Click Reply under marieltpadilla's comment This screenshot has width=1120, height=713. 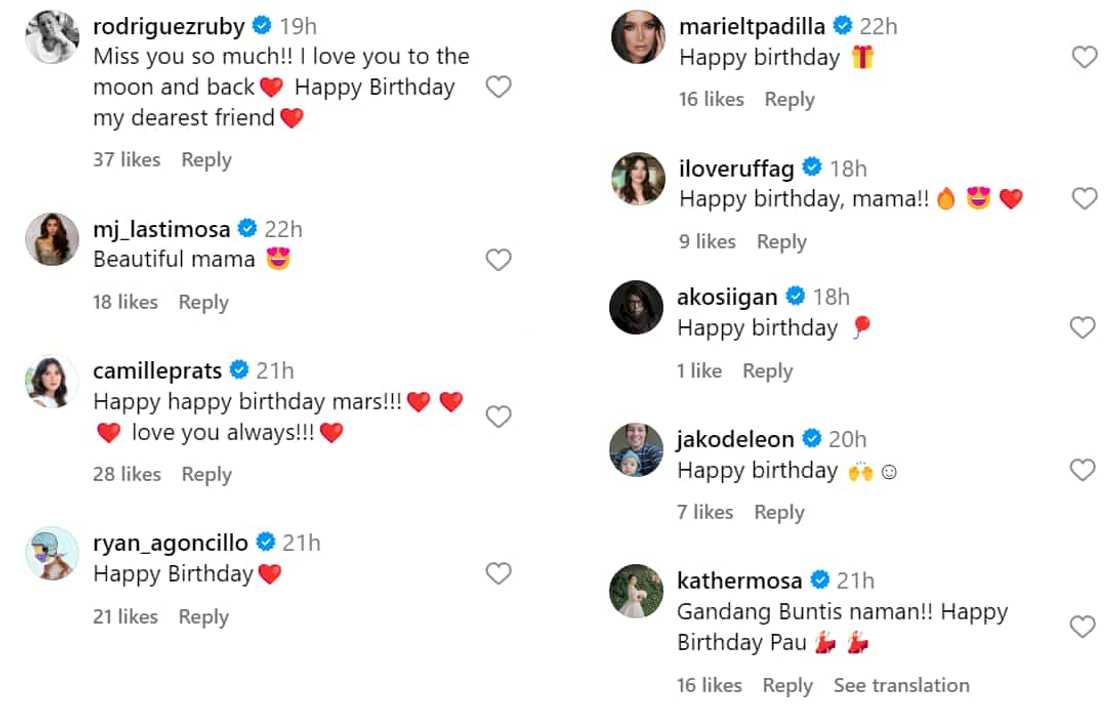[789, 99]
